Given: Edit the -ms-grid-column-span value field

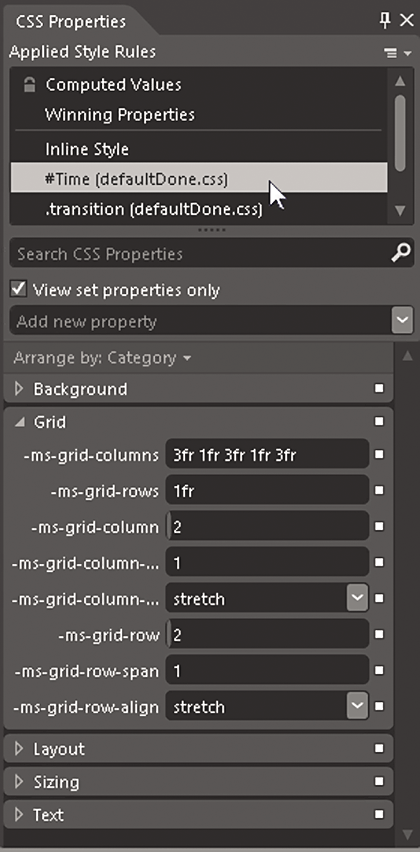Looking at the screenshot, I should coord(267,562).
